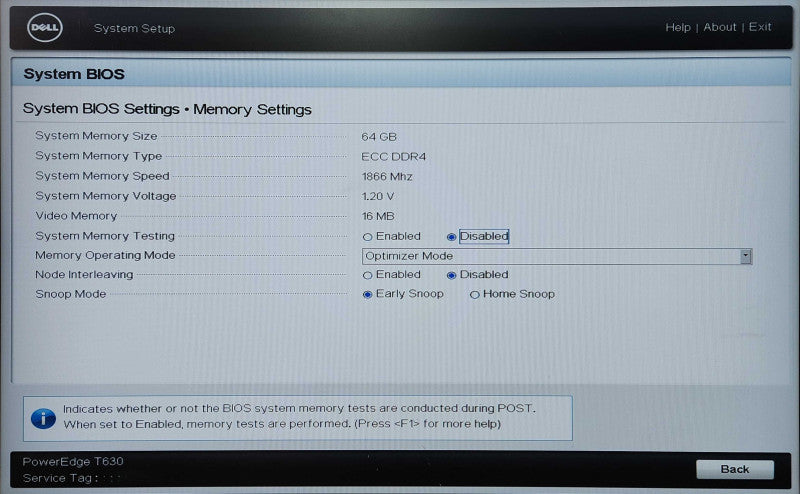This screenshot has width=800, height=494.
Task: Click the Snoop Mode label
Action: point(70,294)
